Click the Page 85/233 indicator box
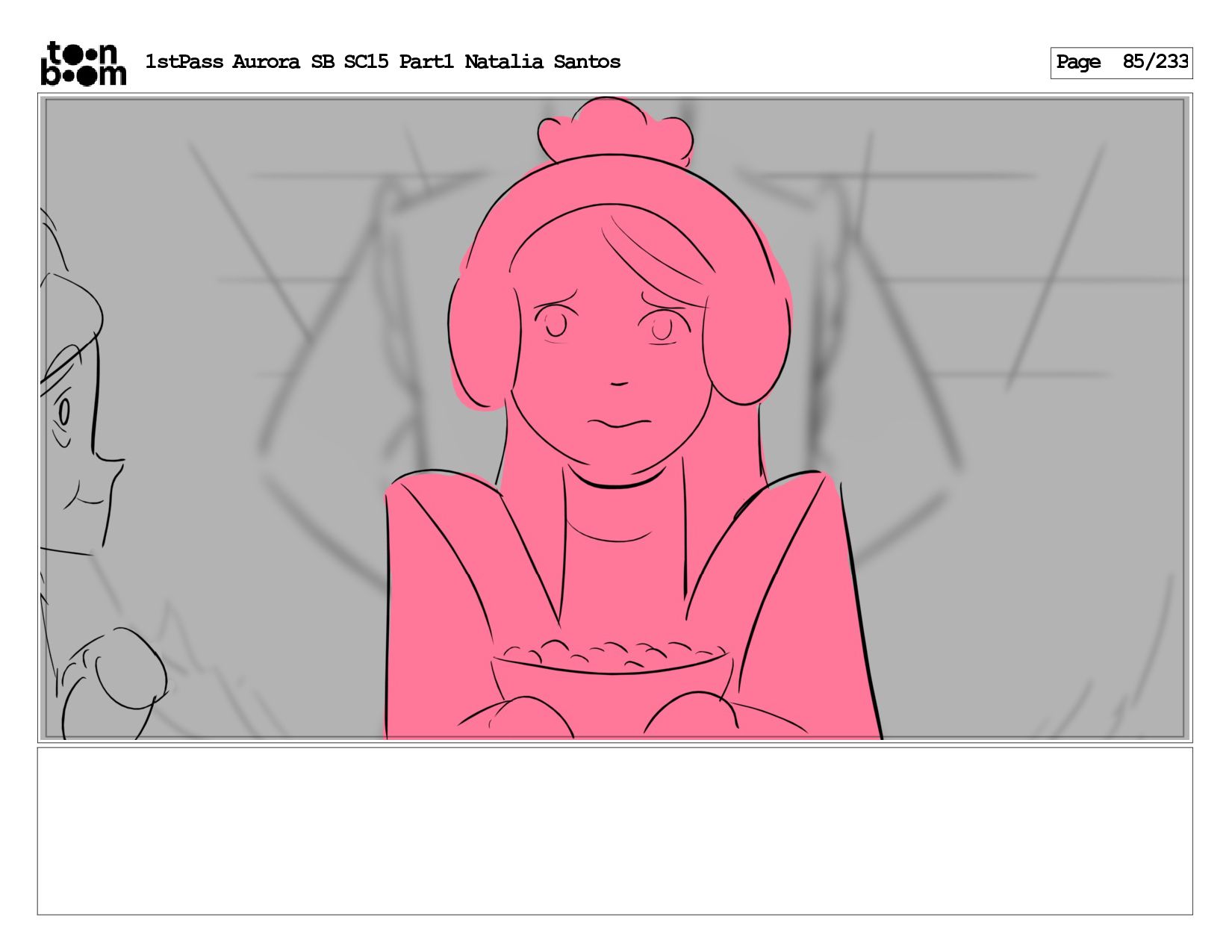 pyautogui.click(x=1121, y=63)
